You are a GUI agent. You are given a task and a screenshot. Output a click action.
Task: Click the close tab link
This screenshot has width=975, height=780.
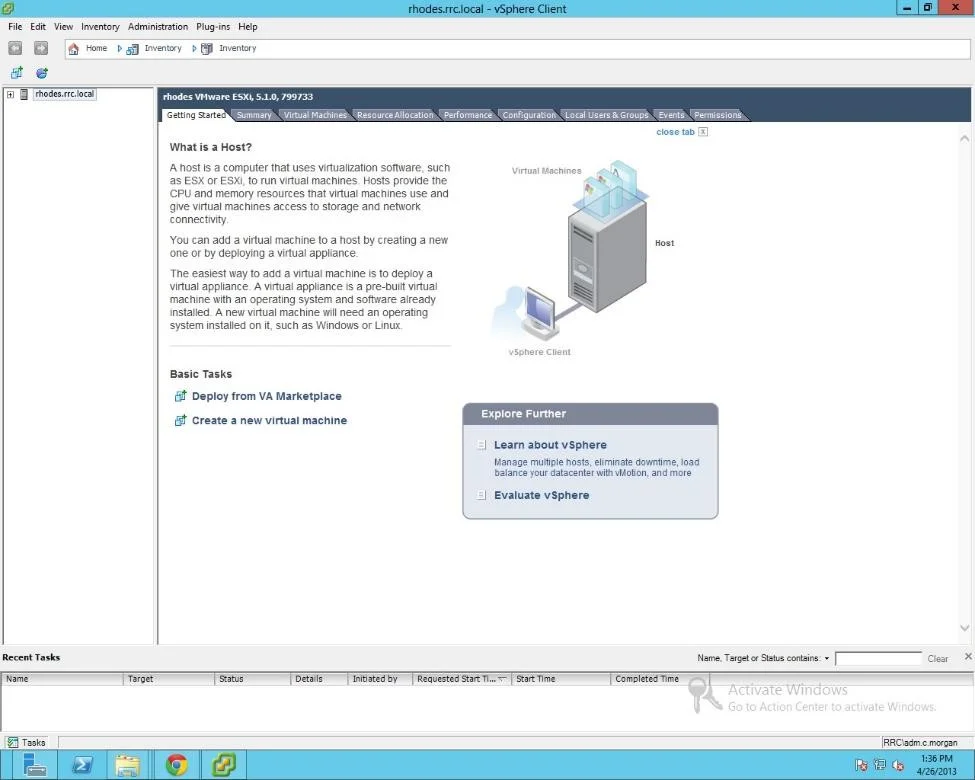(675, 132)
